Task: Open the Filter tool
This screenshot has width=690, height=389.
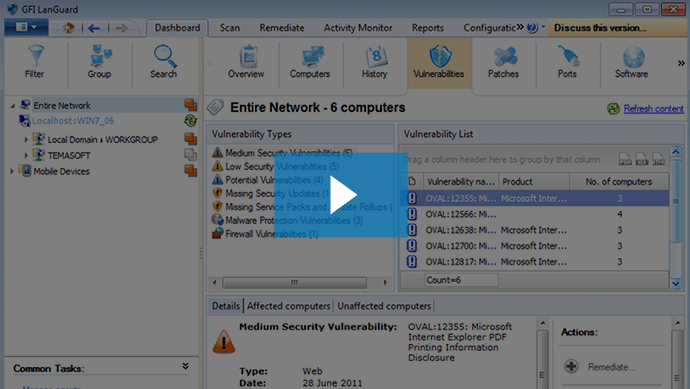Action: [x=35, y=62]
